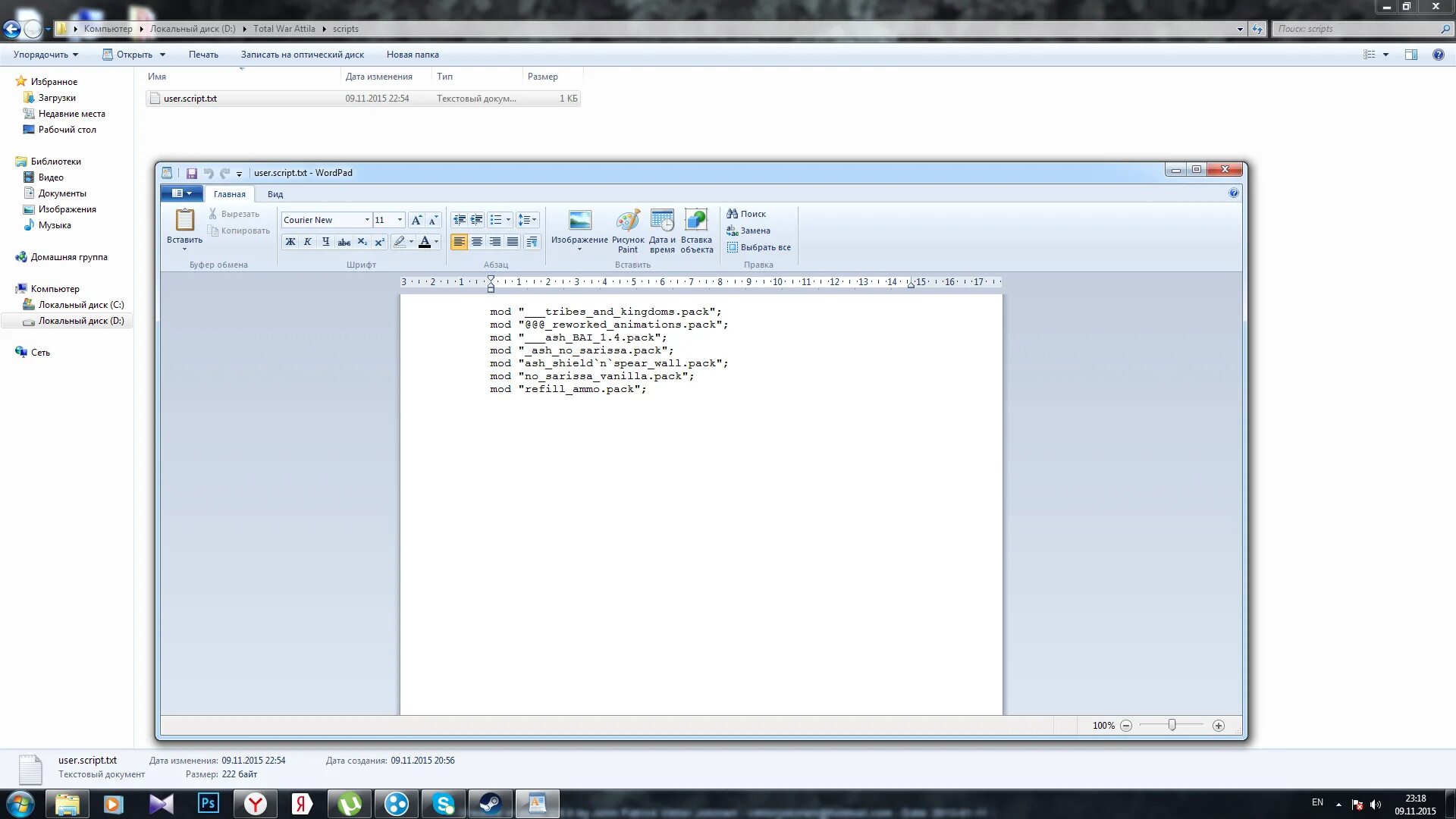The image size is (1456, 819).
Task: Click the Underline formatting icon
Action: (326, 242)
